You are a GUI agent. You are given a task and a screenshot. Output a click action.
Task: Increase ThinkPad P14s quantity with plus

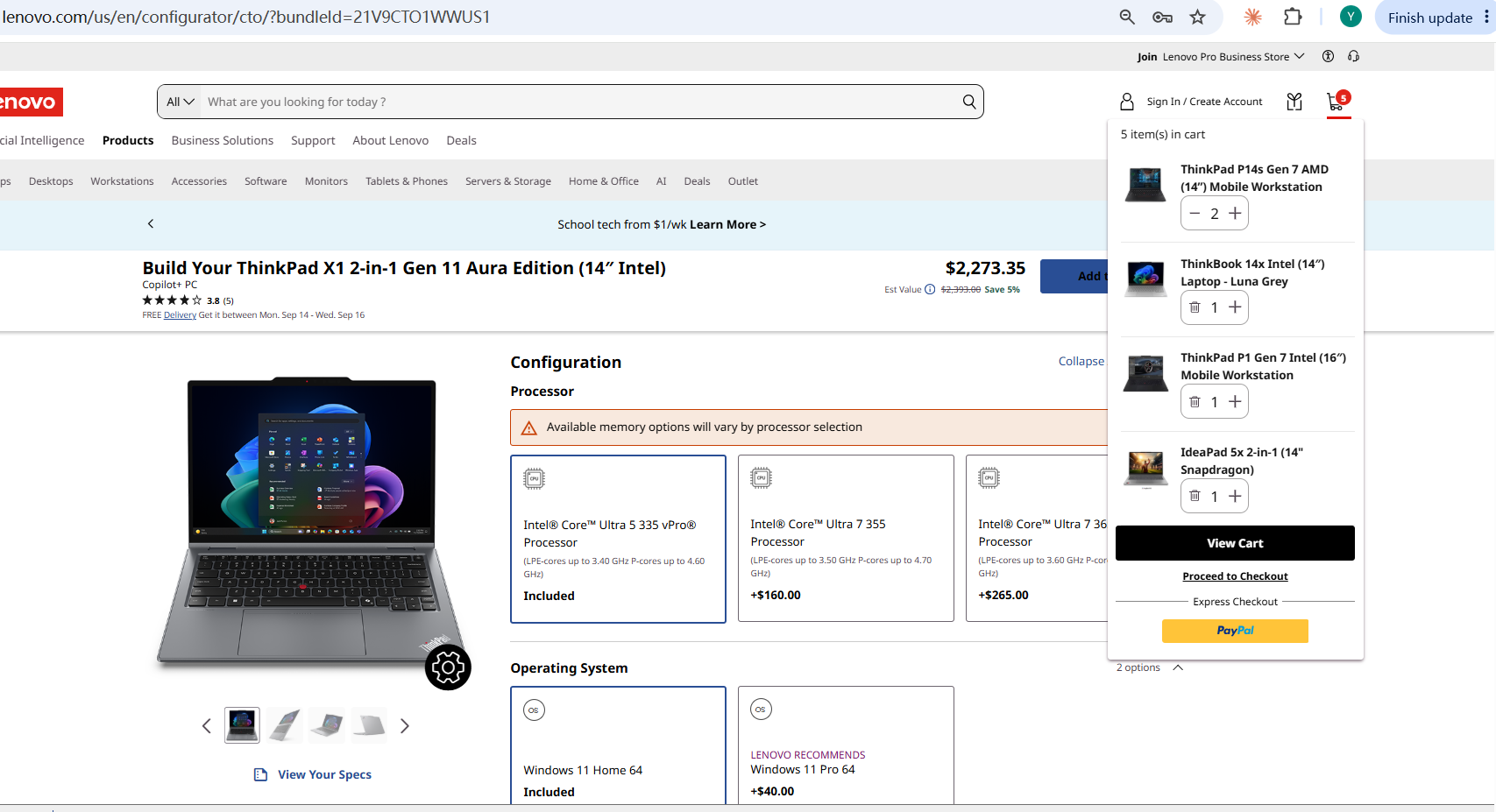click(1235, 214)
